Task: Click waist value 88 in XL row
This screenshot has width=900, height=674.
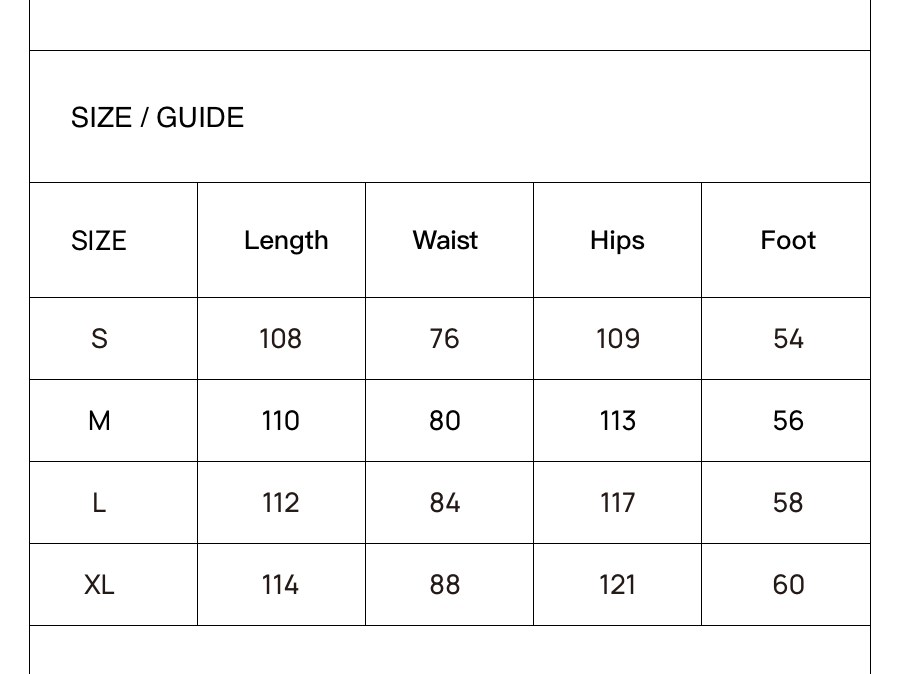Action: 445,585
